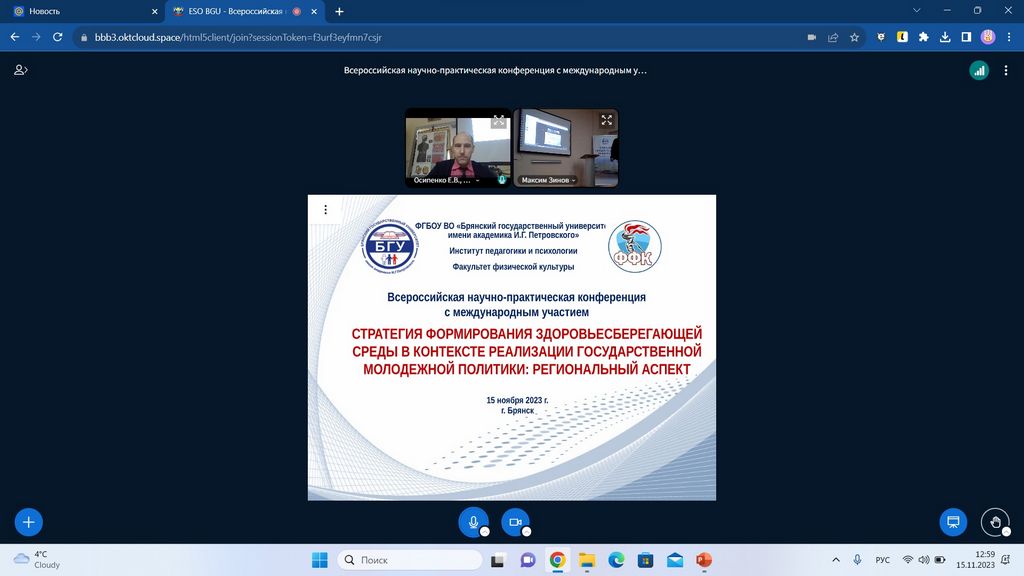This screenshot has height=576, width=1024.
Task: Open the conference three-dot options menu
Action: pos(1006,70)
